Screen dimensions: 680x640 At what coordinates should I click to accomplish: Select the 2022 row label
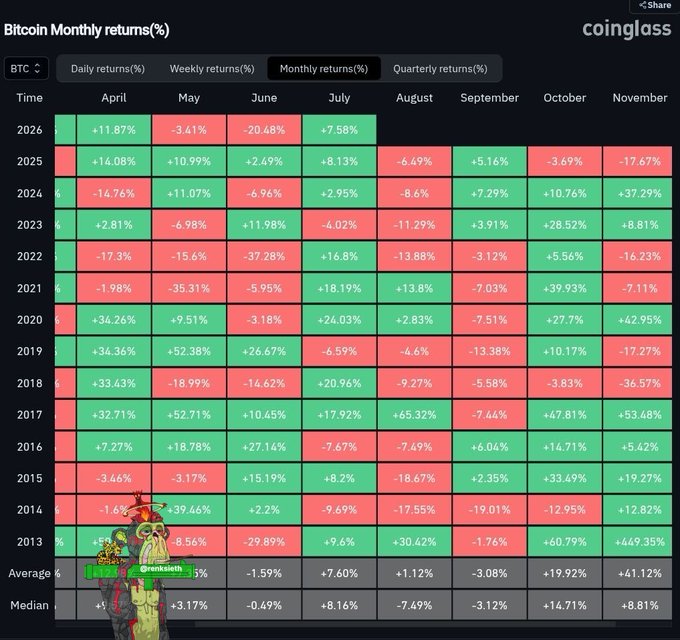click(x=29, y=256)
